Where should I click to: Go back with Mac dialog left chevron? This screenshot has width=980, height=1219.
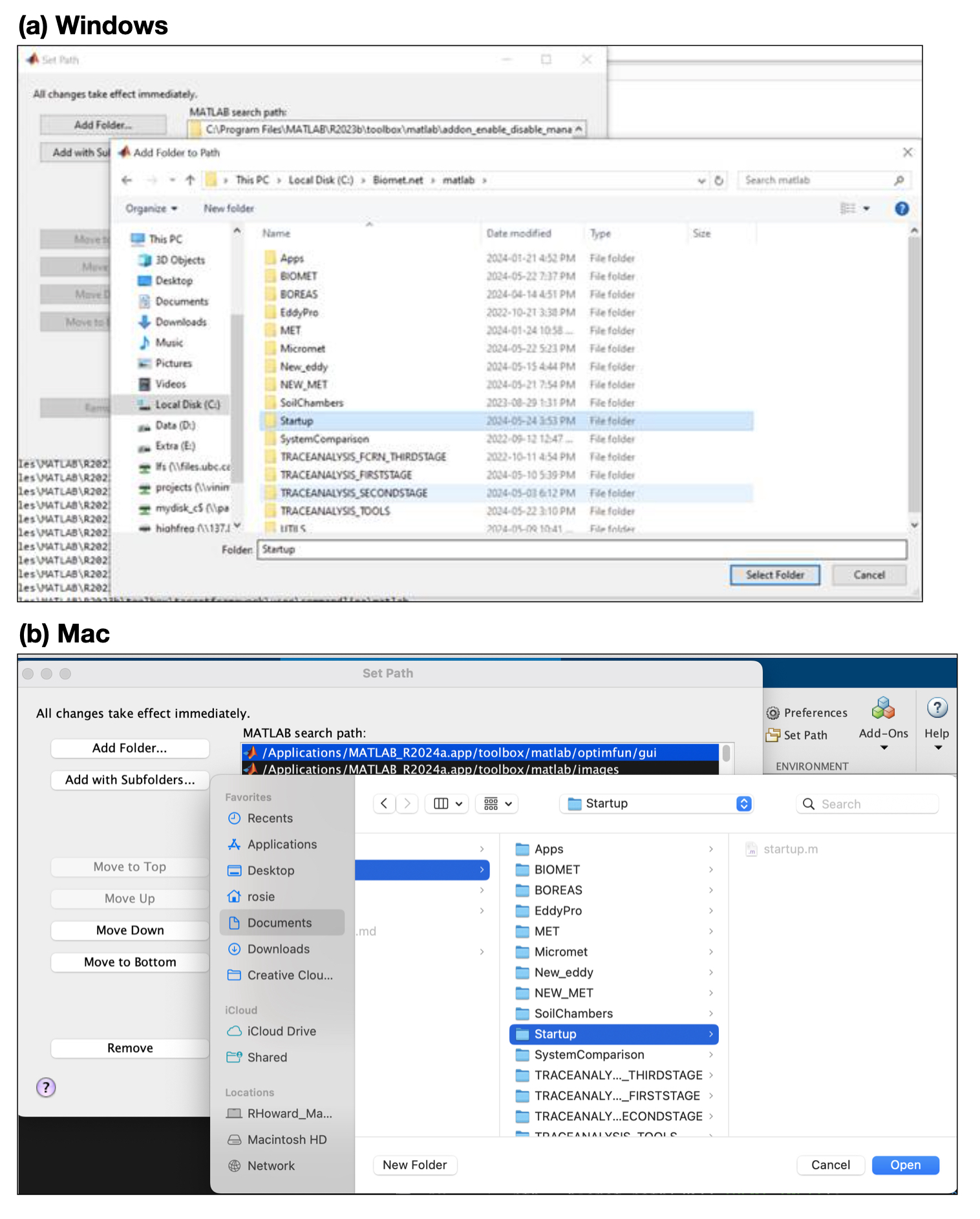pos(384,803)
